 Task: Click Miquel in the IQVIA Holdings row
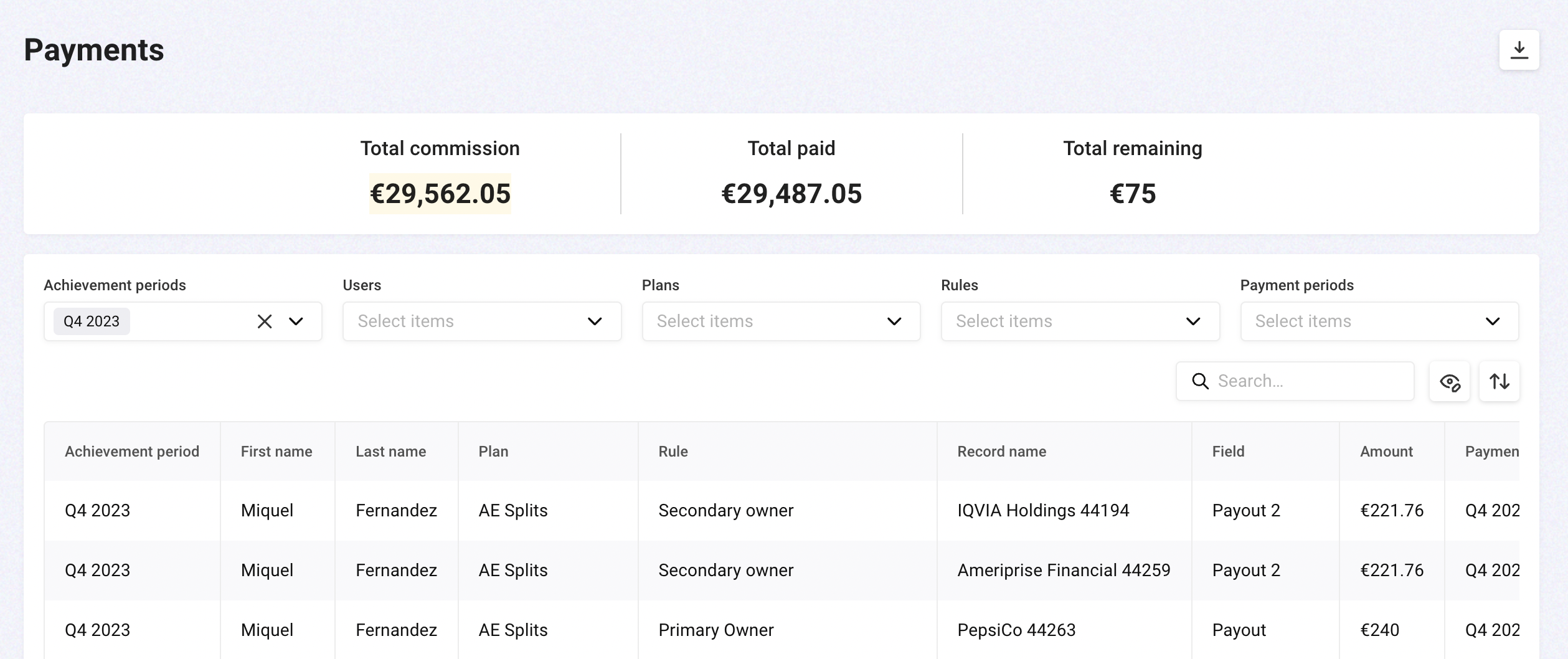click(267, 511)
